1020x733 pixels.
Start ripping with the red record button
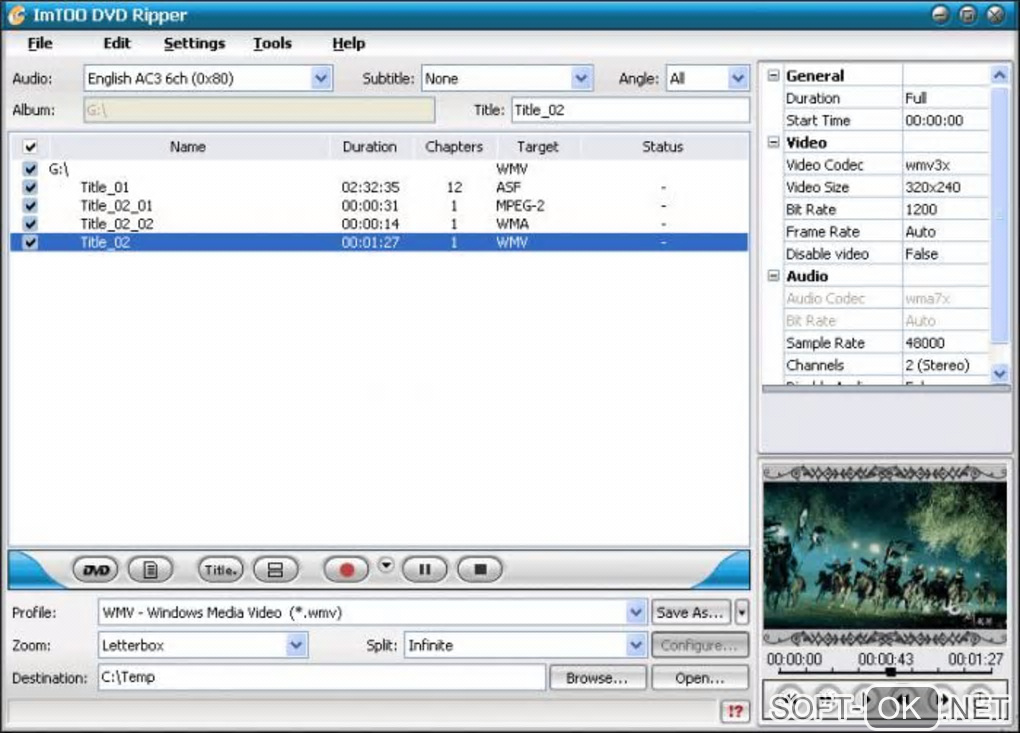point(346,570)
